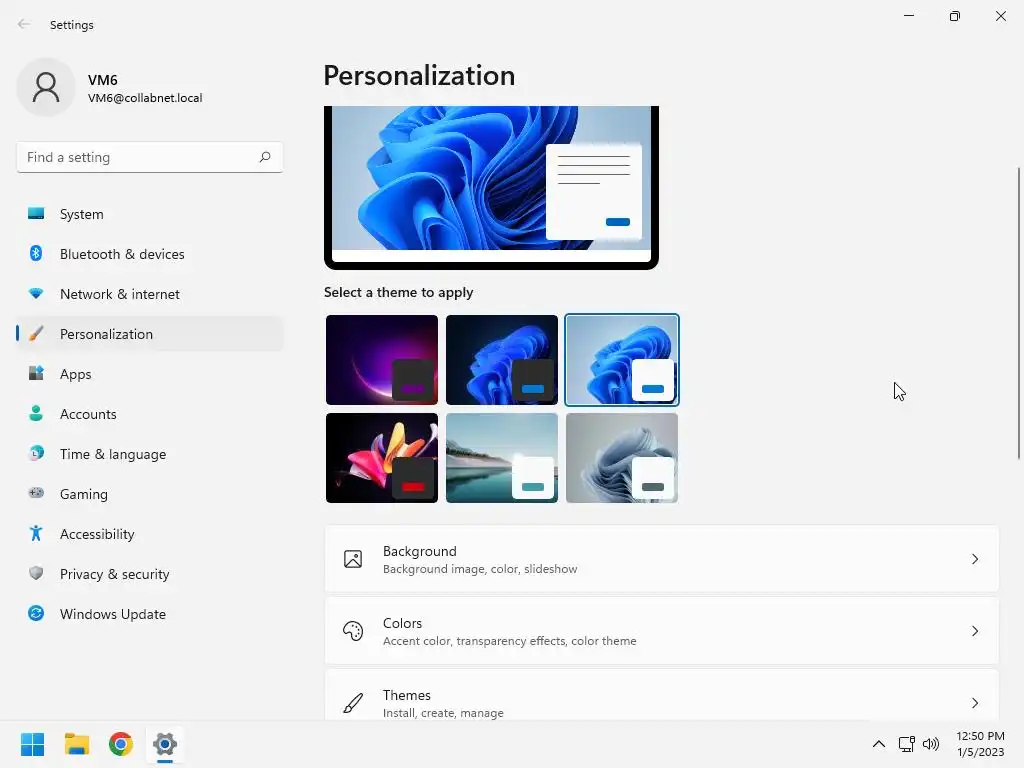
Task: Open Accent color, transparency effects row
Action: (662, 631)
